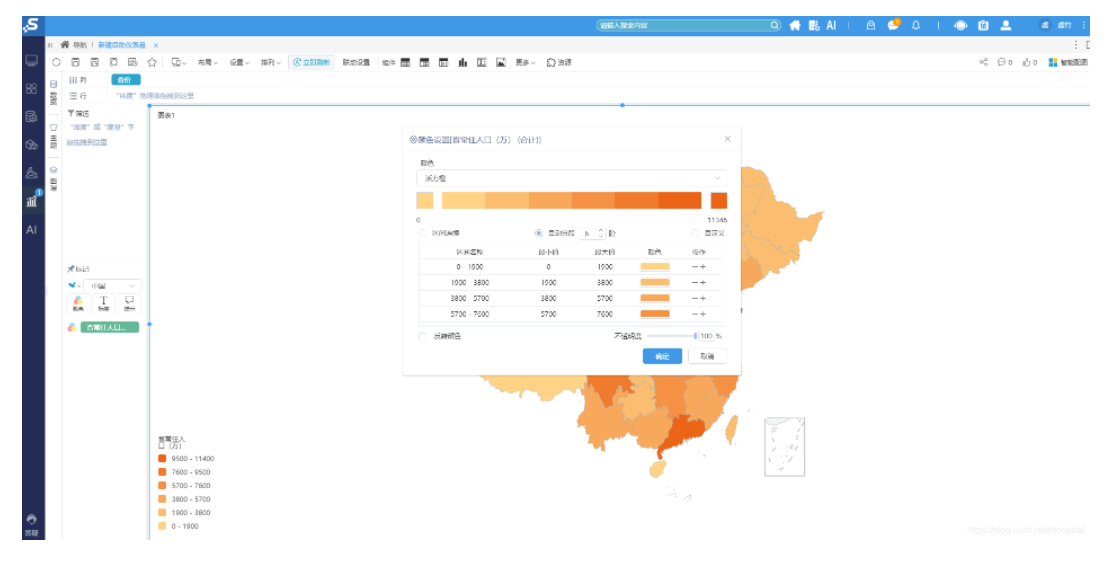
Task: Click plus operation on the 5700 - 7600 row
Action: point(704,314)
